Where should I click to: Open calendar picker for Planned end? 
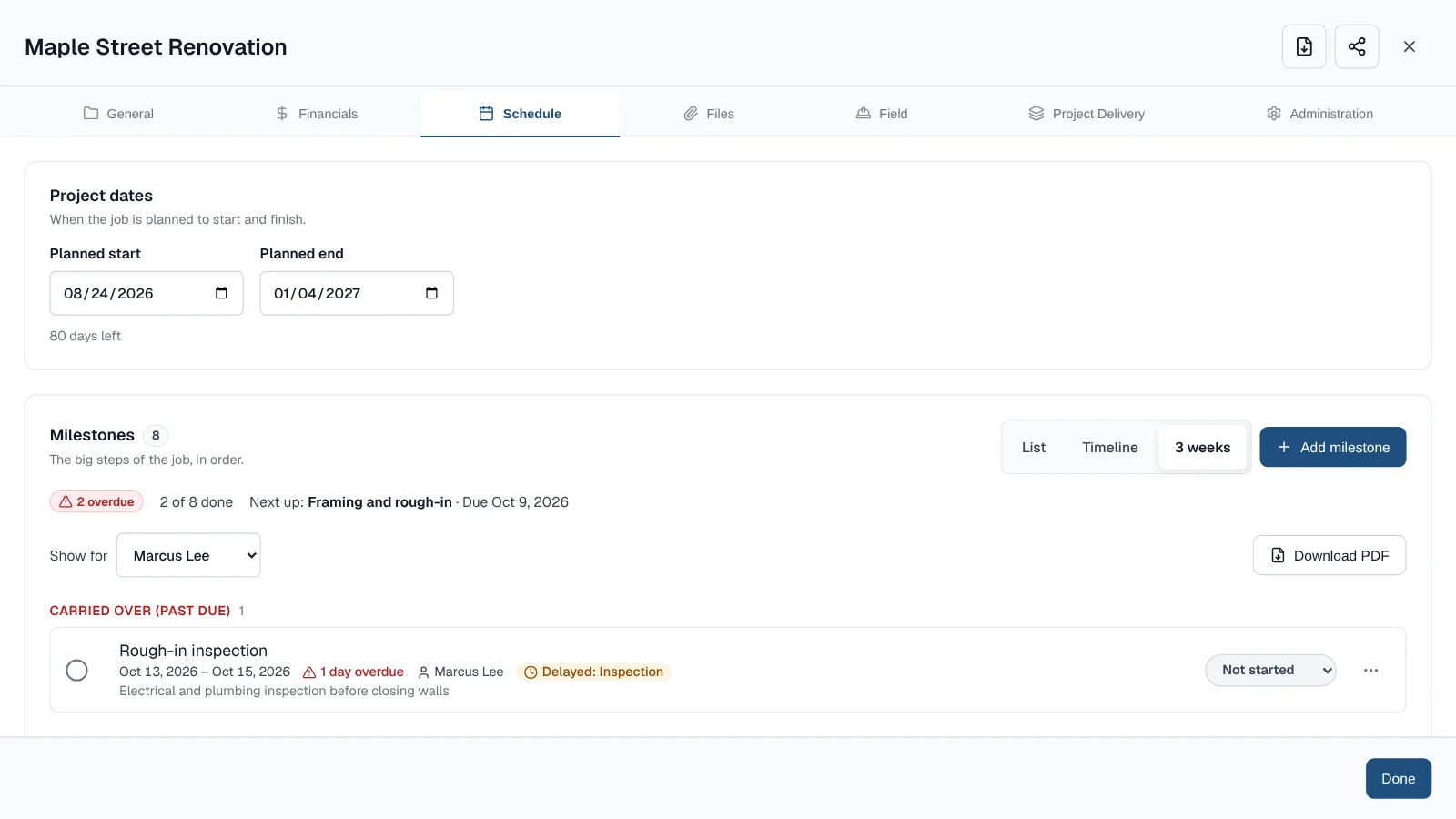click(x=431, y=293)
